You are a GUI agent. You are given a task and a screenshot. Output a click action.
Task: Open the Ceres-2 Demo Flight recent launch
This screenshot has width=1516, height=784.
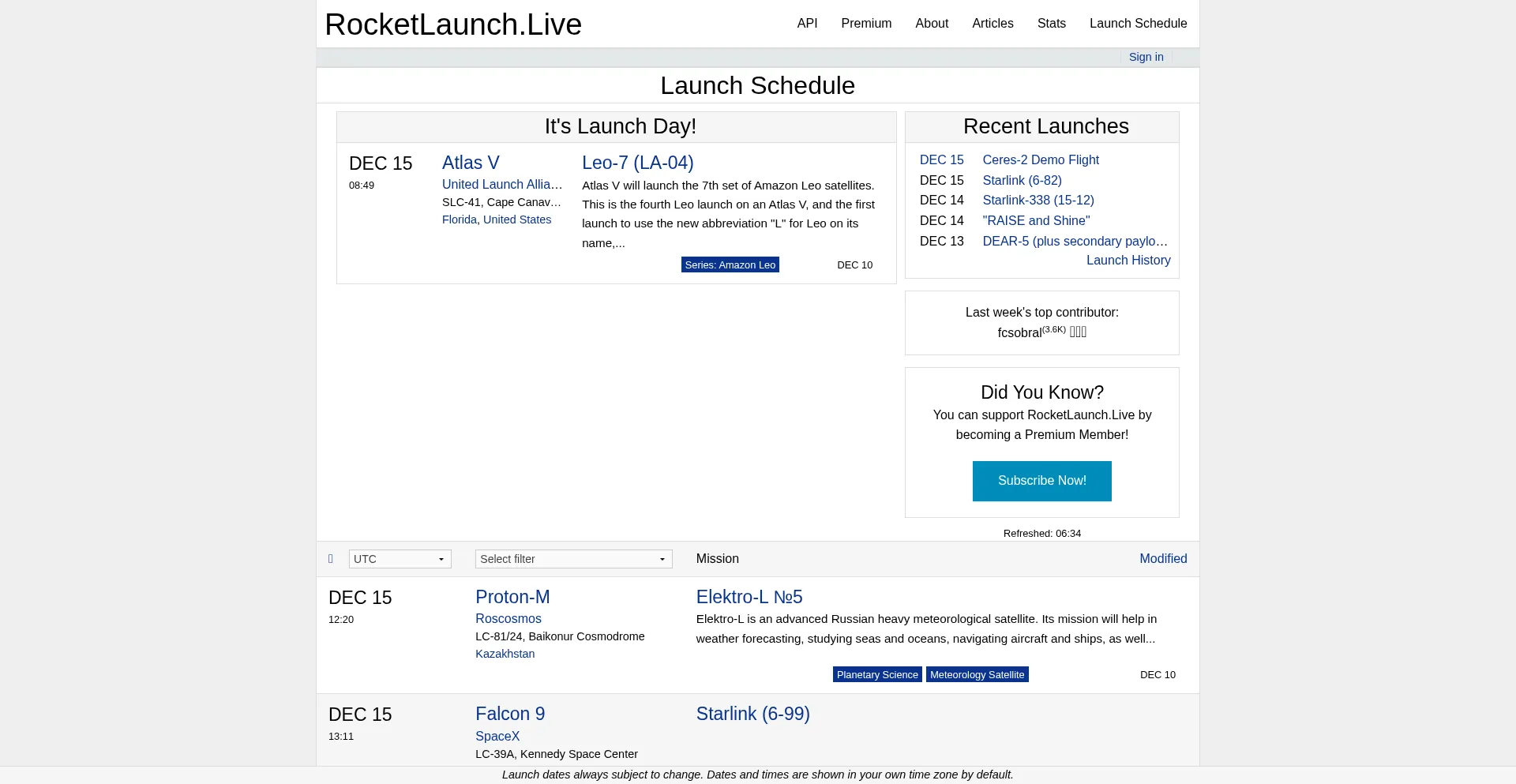tap(1041, 159)
